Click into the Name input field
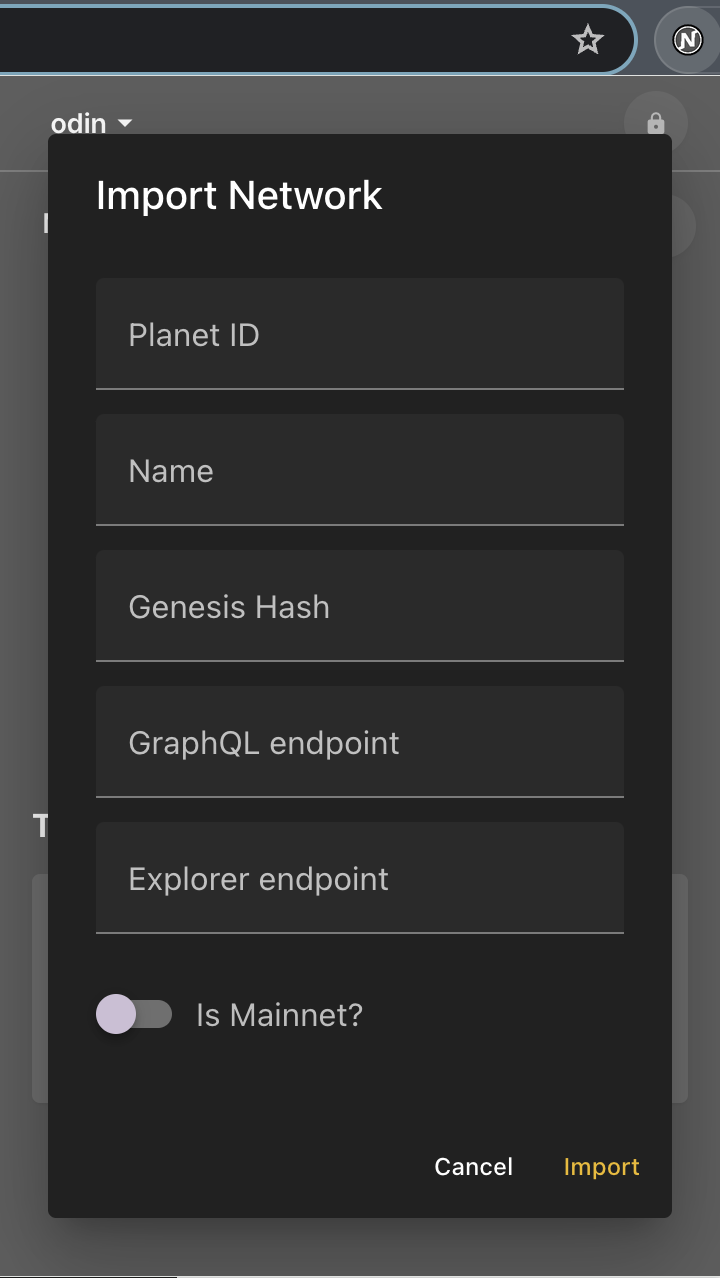720x1278 pixels. point(360,470)
